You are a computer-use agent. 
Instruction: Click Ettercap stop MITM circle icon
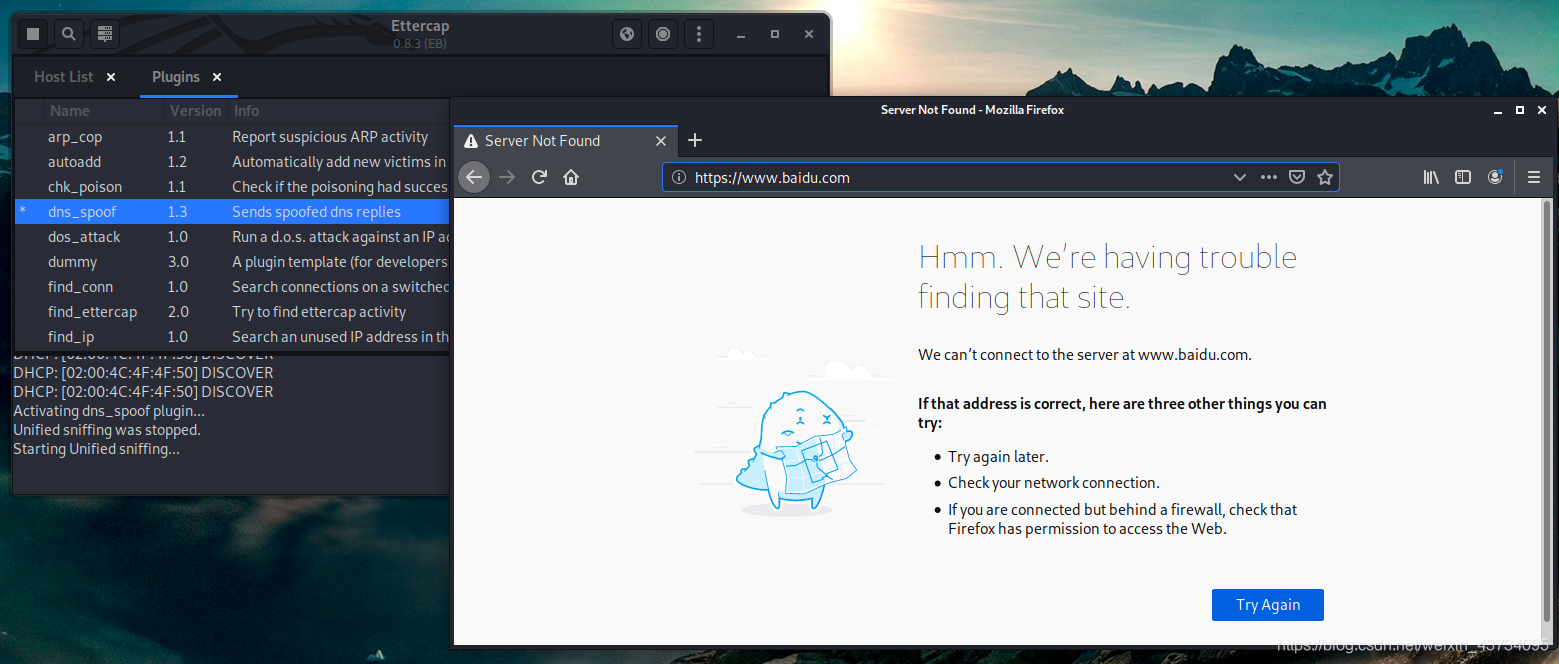click(662, 34)
